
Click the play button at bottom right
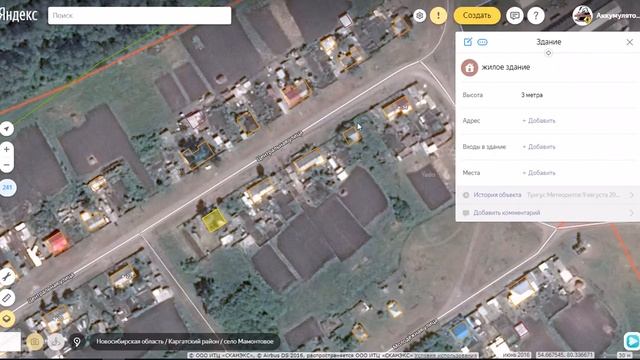[632, 341]
